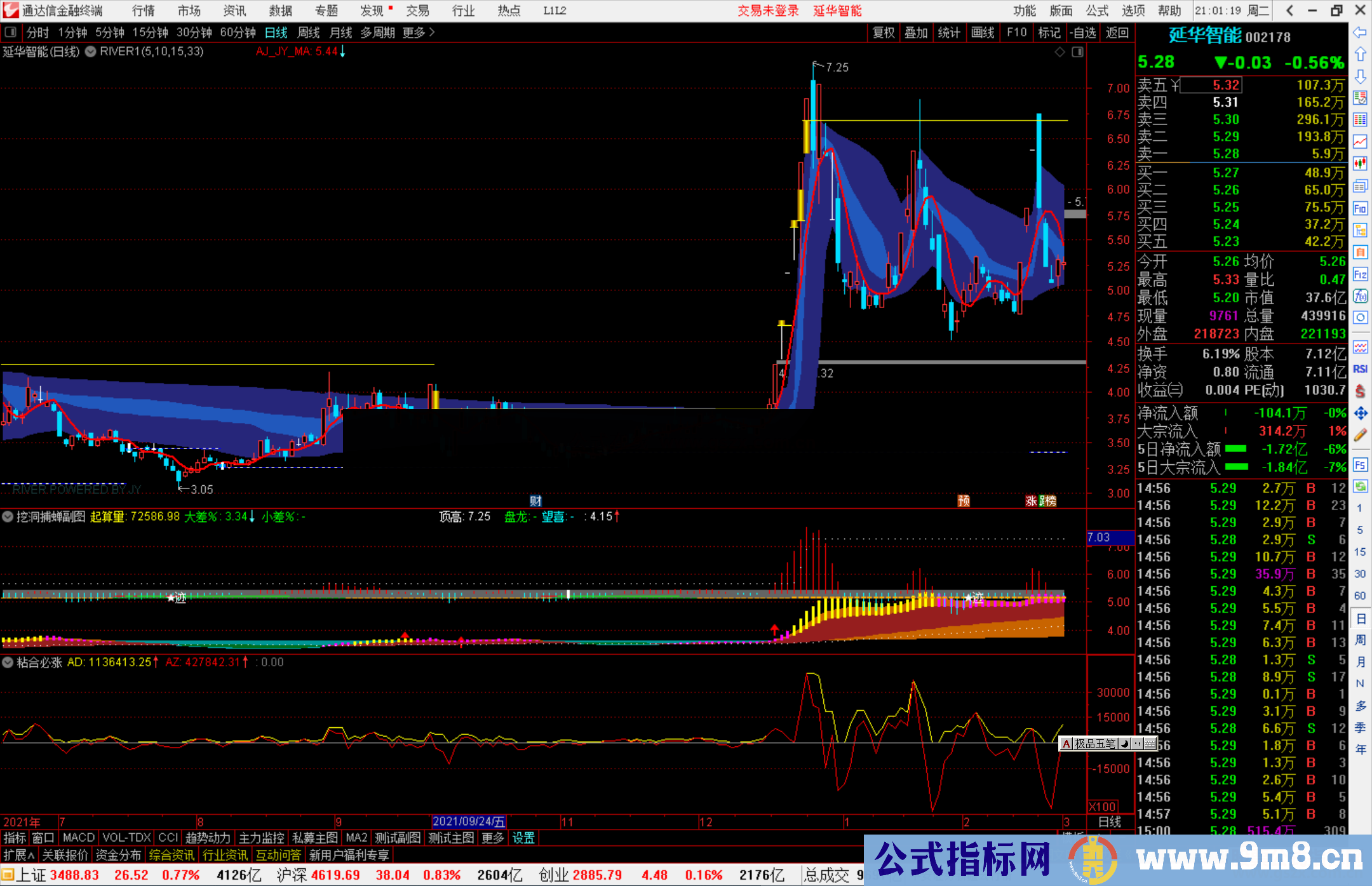Expand the 扩展 panel at bottom
Image resolution: width=1372 pixels, height=886 pixels.
18,855
